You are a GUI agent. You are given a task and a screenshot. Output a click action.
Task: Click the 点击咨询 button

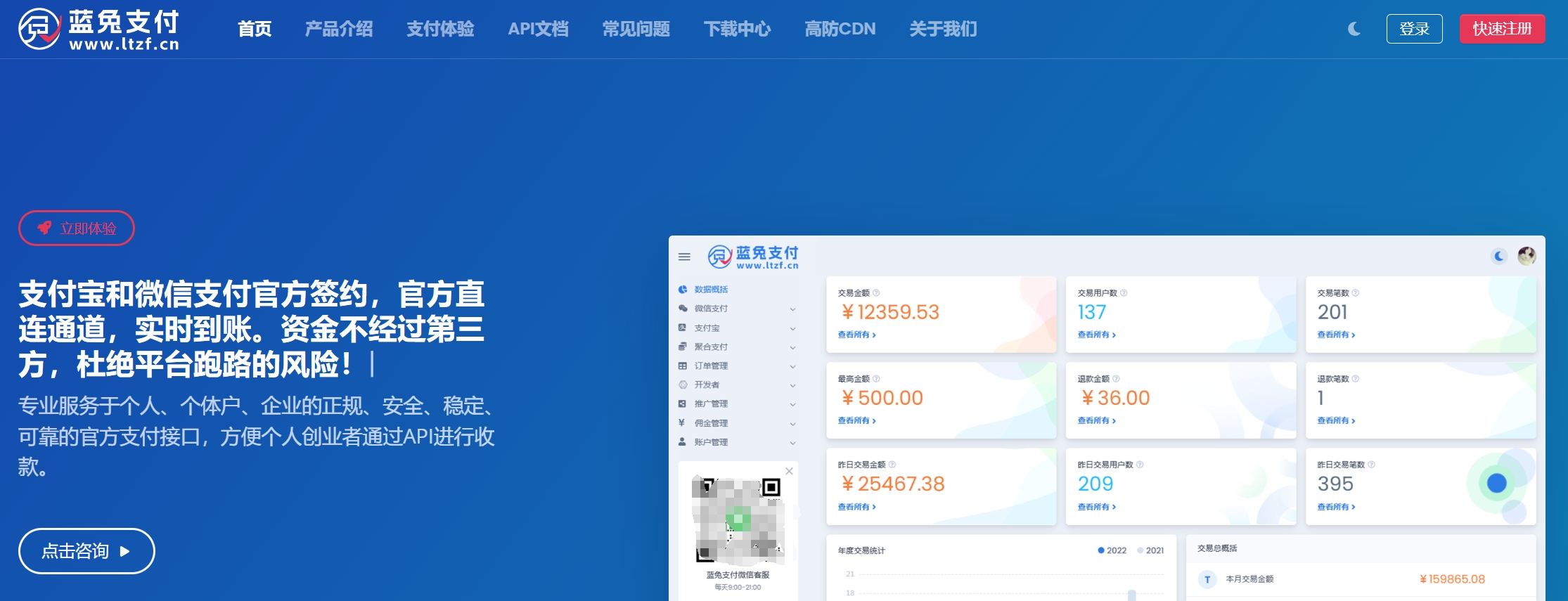(86, 551)
